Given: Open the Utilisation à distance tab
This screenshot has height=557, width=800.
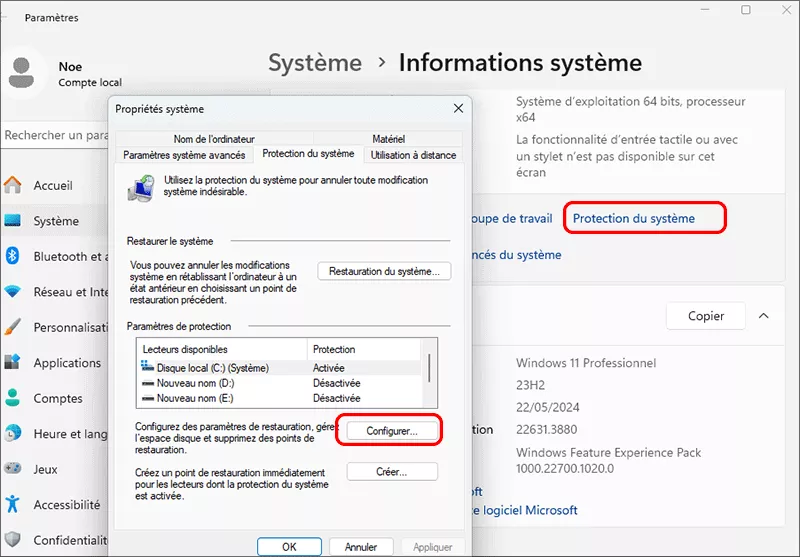Looking at the screenshot, I should [x=413, y=155].
